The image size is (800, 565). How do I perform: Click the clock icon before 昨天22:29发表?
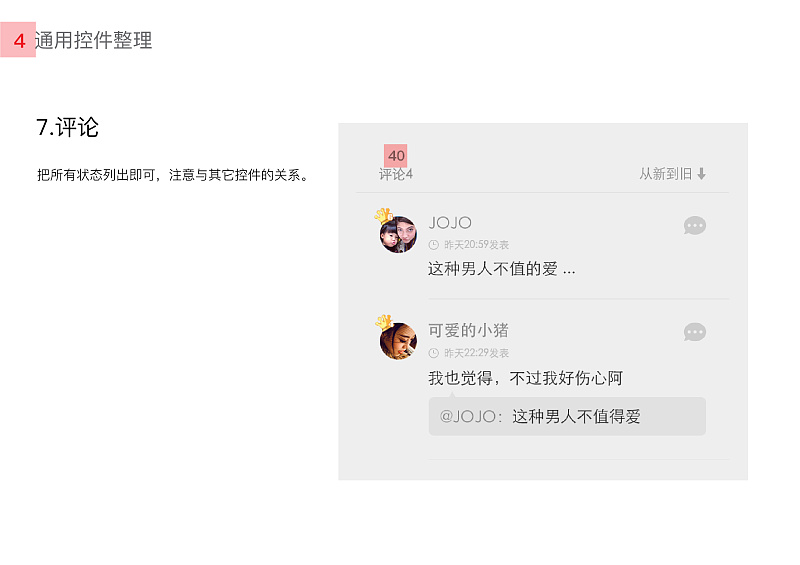[434, 353]
